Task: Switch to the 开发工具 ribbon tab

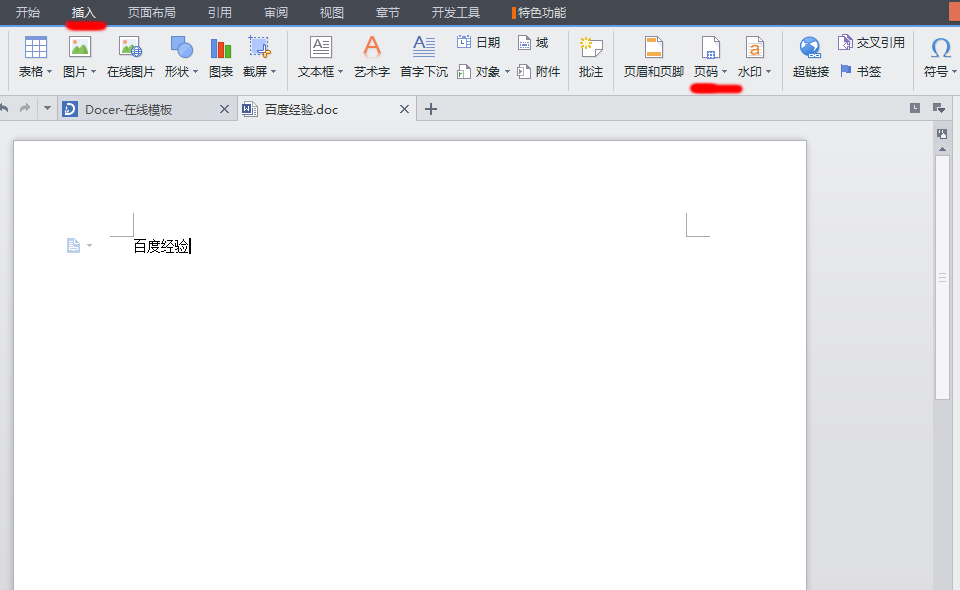Action: click(x=456, y=12)
